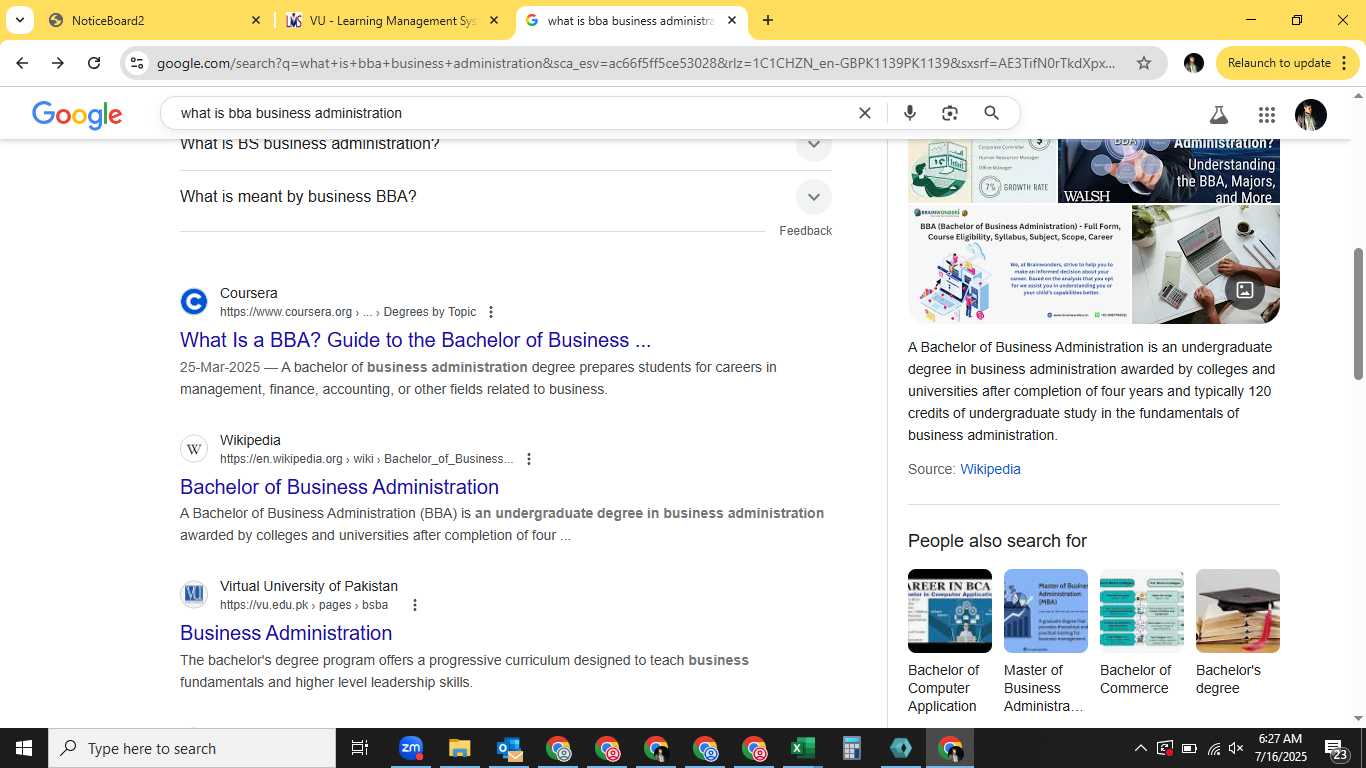
Task: Select Master of Business Administration card
Action: [1045, 641]
